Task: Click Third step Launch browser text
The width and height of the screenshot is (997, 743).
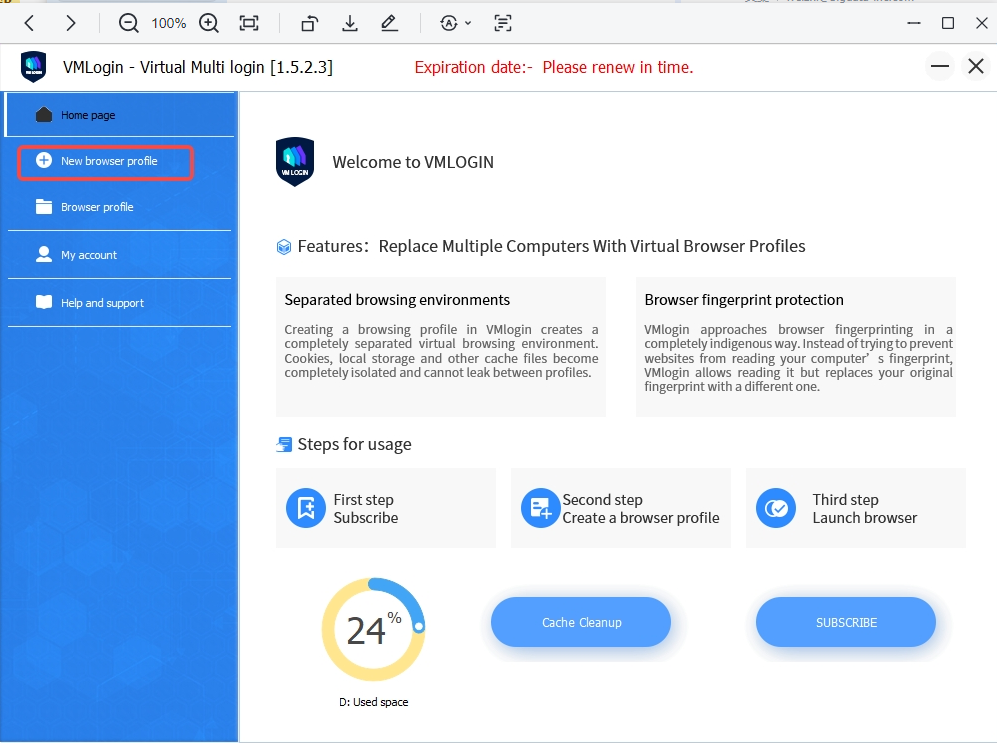Action: (x=865, y=508)
